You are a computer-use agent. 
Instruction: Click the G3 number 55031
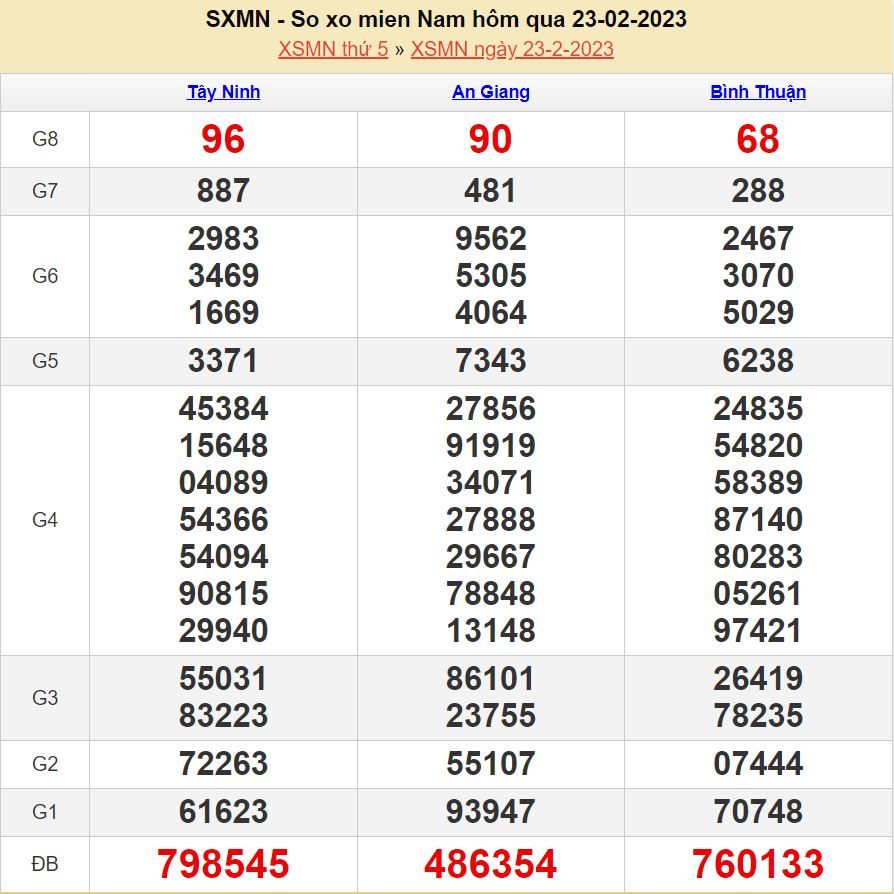click(x=223, y=679)
